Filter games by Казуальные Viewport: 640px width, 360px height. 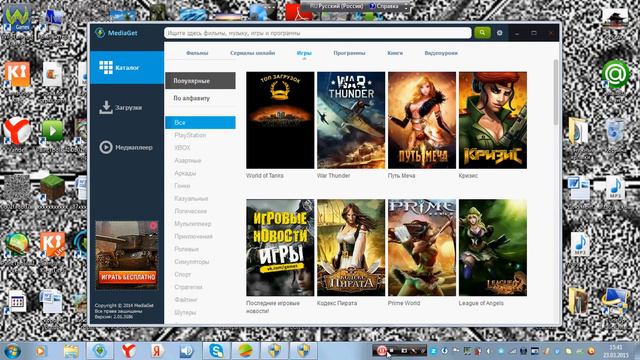pyautogui.click(x=191, y=198)
